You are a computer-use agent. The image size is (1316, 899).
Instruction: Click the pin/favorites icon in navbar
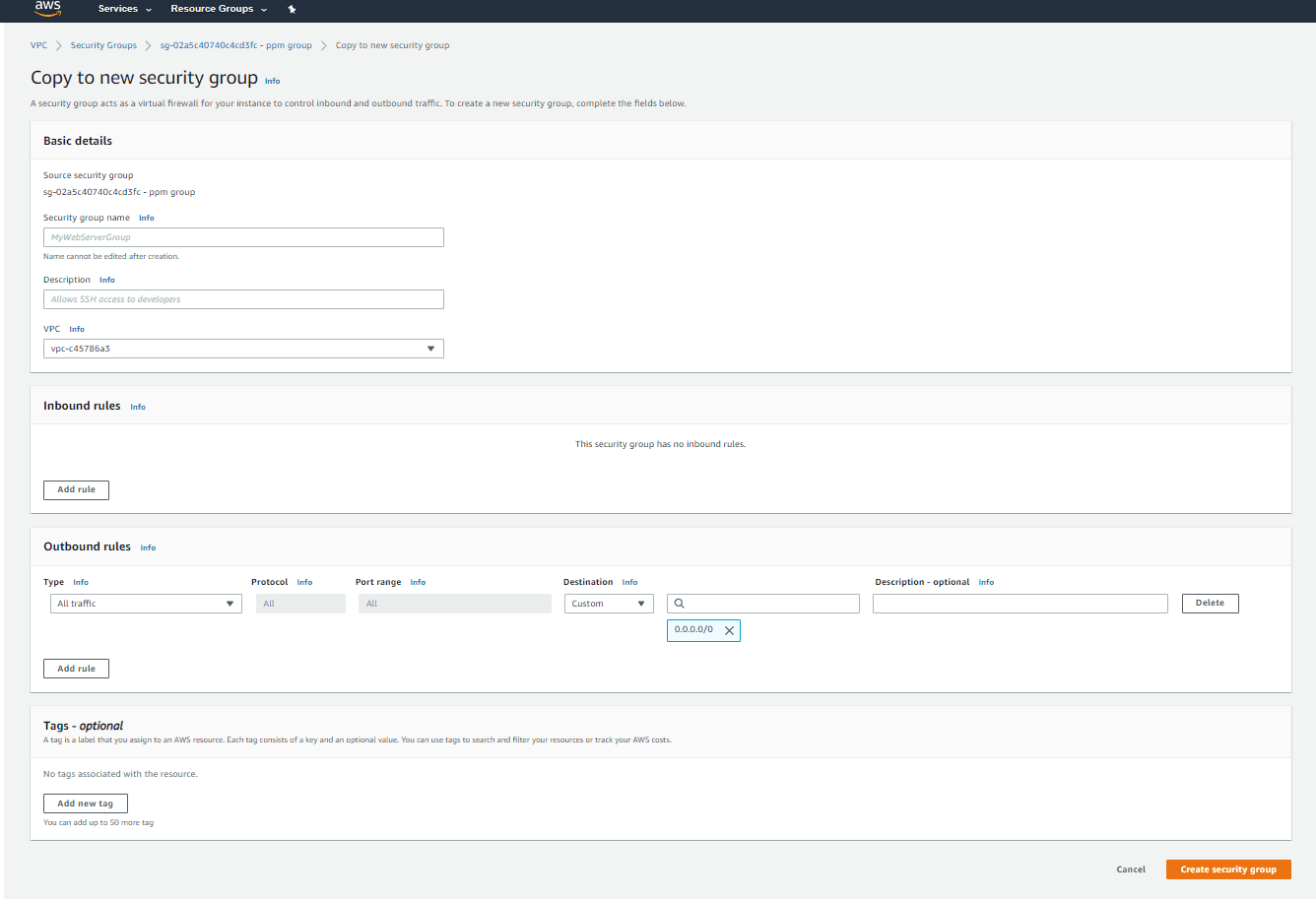[x=292, y=9]
